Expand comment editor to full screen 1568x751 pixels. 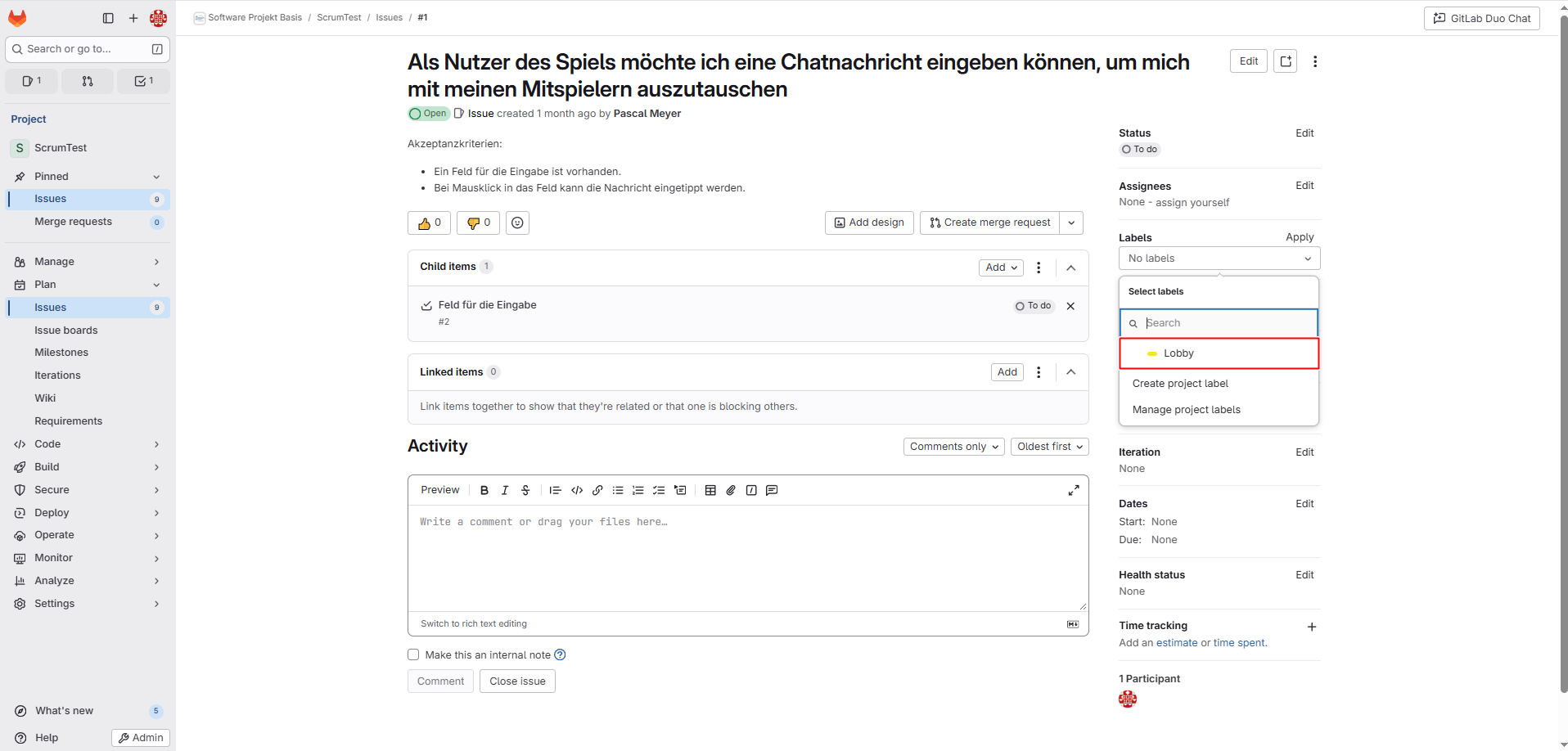(x=1073, y=490)
